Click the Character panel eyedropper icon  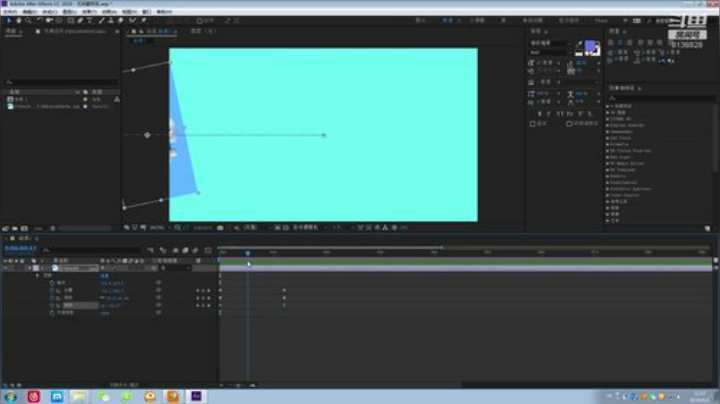579,44
